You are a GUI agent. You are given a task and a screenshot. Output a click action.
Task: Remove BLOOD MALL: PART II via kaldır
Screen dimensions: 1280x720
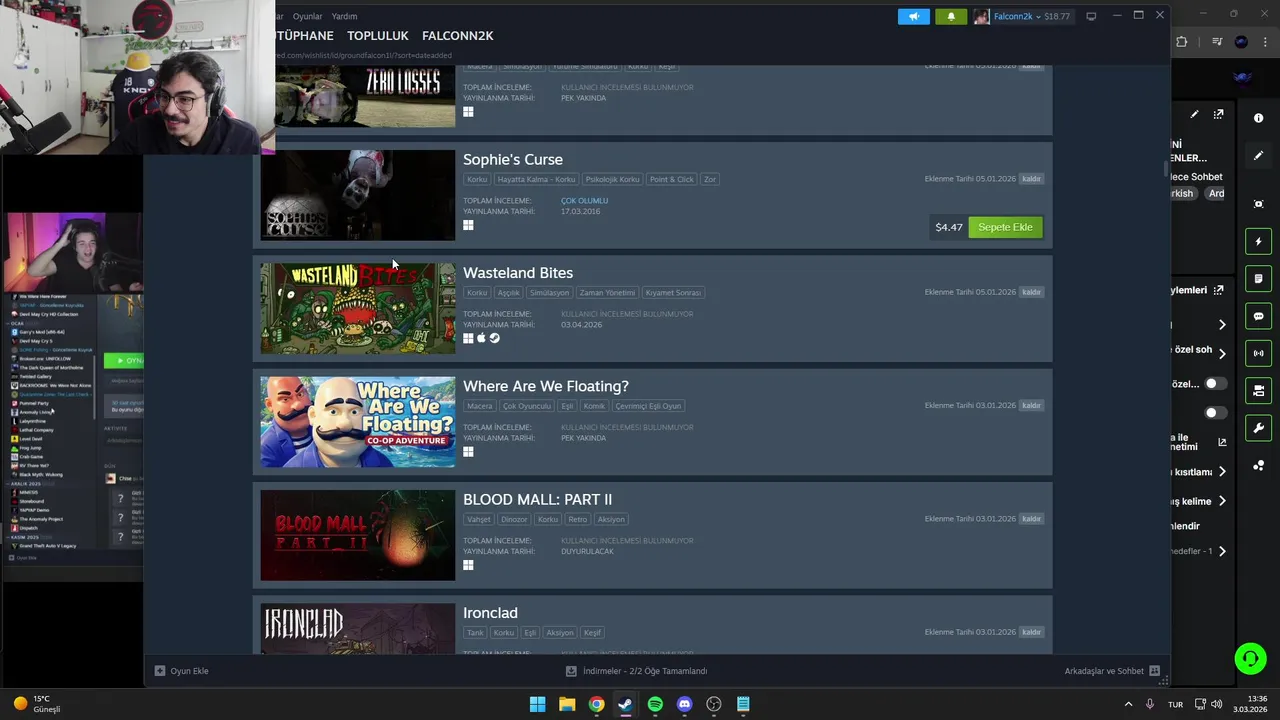[x=1031, y=519]
